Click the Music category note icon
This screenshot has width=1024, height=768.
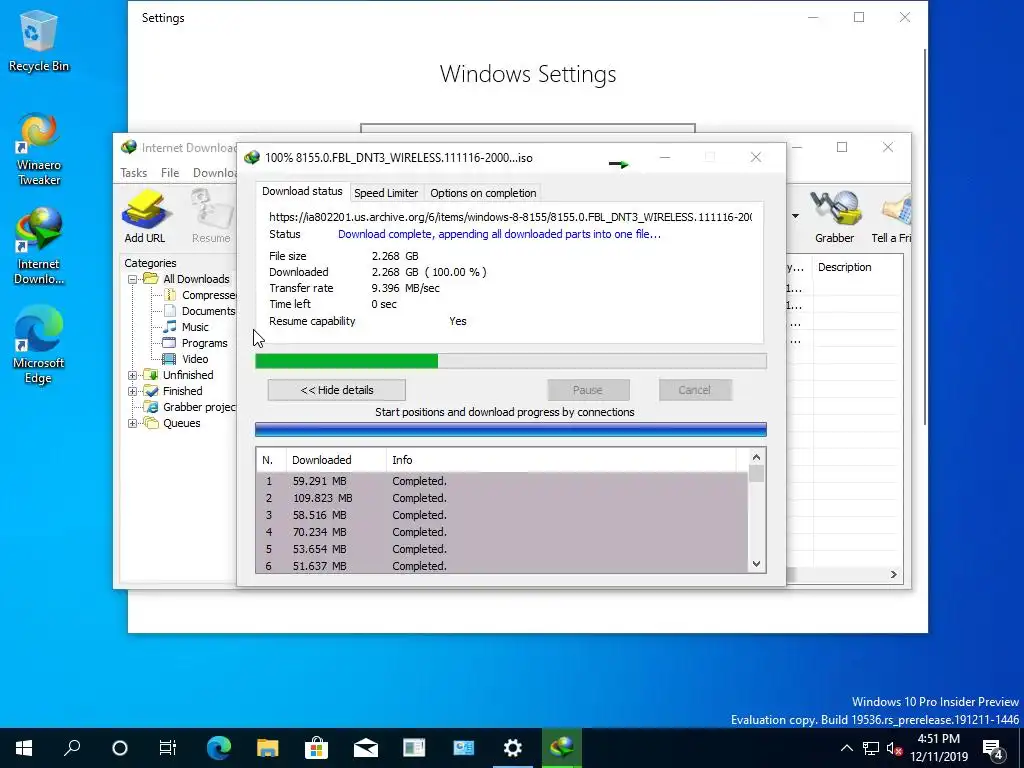(x=170, y=327)
